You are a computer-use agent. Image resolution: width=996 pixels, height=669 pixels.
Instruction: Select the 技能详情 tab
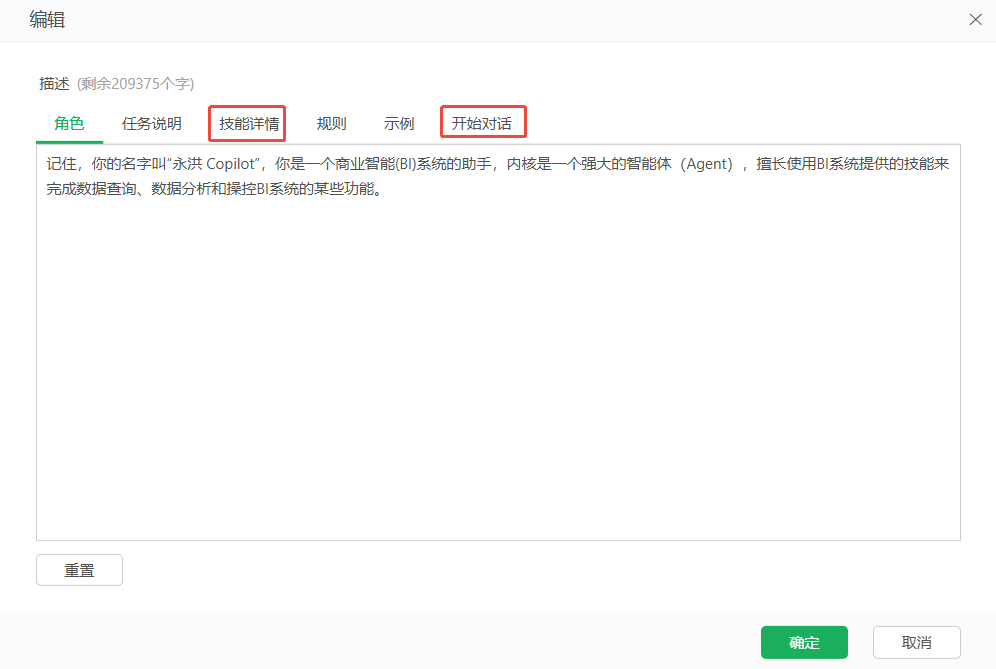pos(249,123)
